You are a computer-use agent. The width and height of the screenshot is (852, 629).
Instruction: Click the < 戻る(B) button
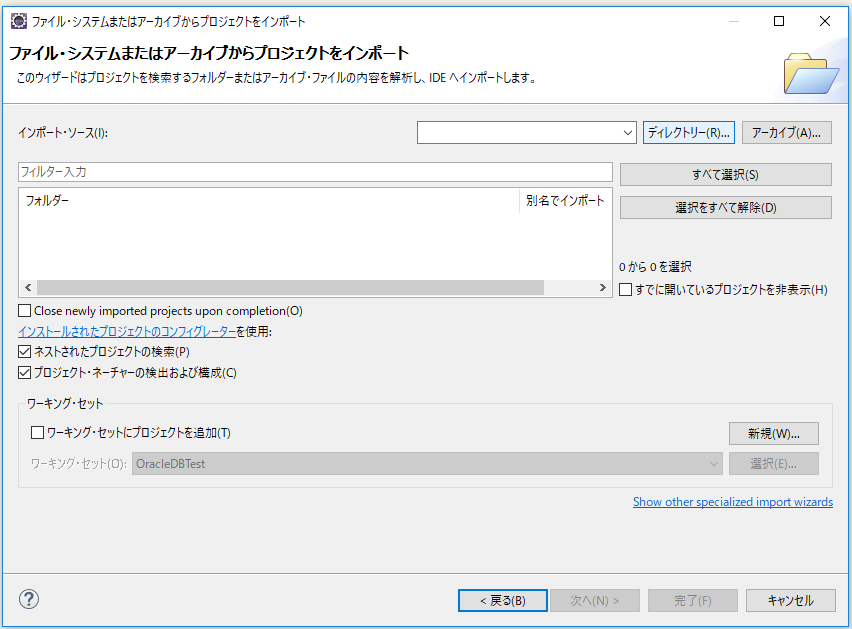point(503,600)
